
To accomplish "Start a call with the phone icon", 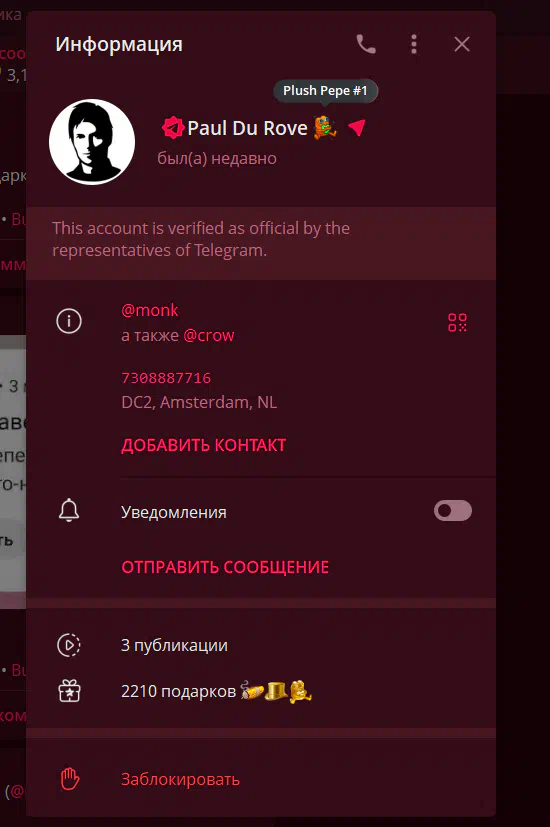I will [x=366, y=44].
